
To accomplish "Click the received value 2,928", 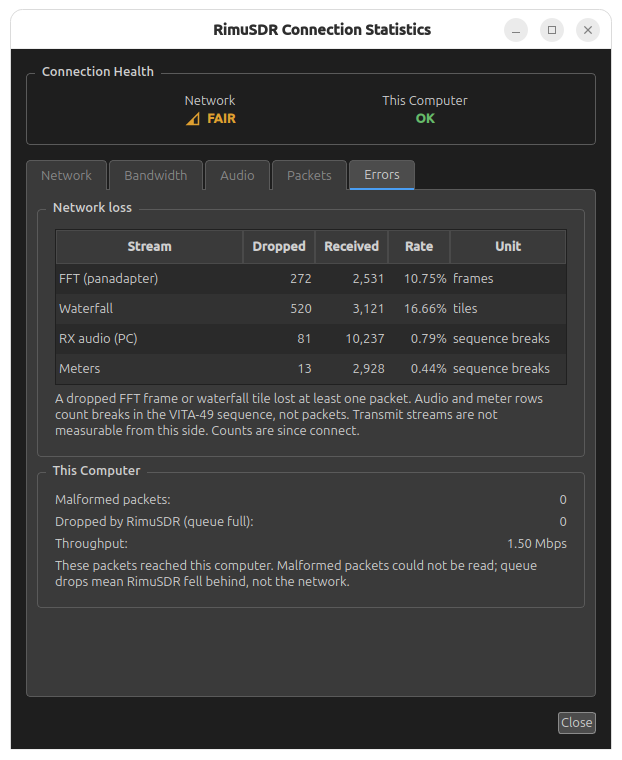I will pyautogui.click(x=368, y=369).
